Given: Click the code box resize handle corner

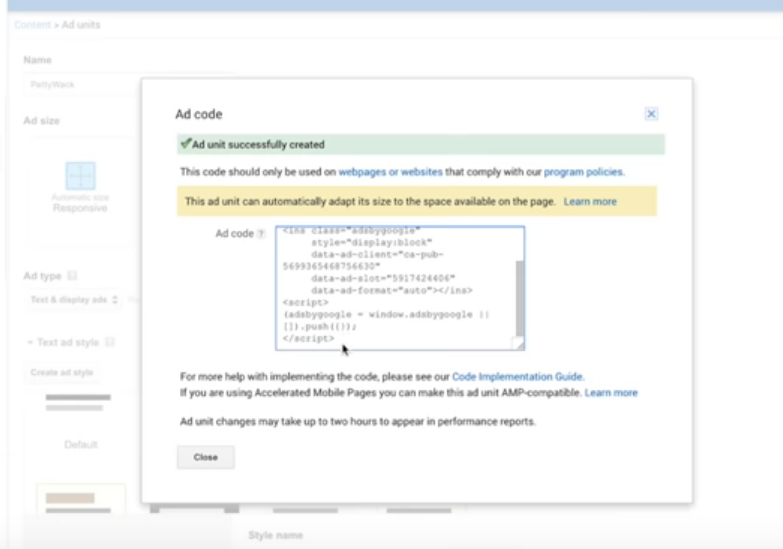Looking at the screenshot, I should click(x=519, y=344).
